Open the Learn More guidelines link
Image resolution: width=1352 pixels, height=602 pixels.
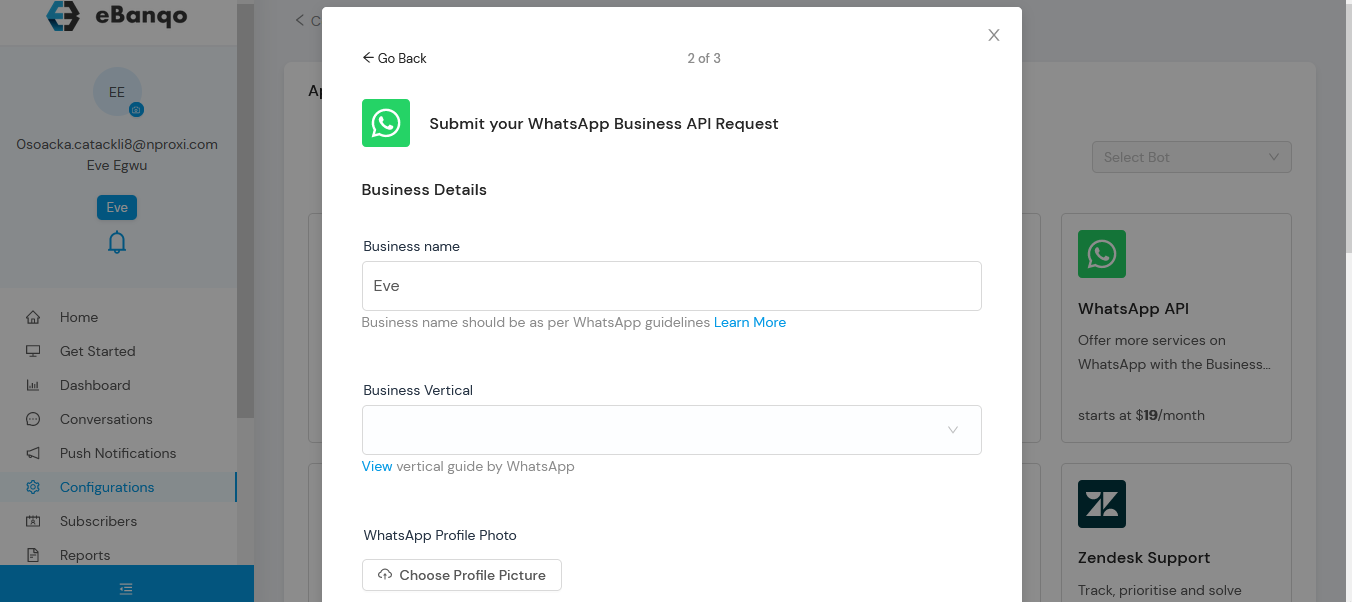[749, 322]
